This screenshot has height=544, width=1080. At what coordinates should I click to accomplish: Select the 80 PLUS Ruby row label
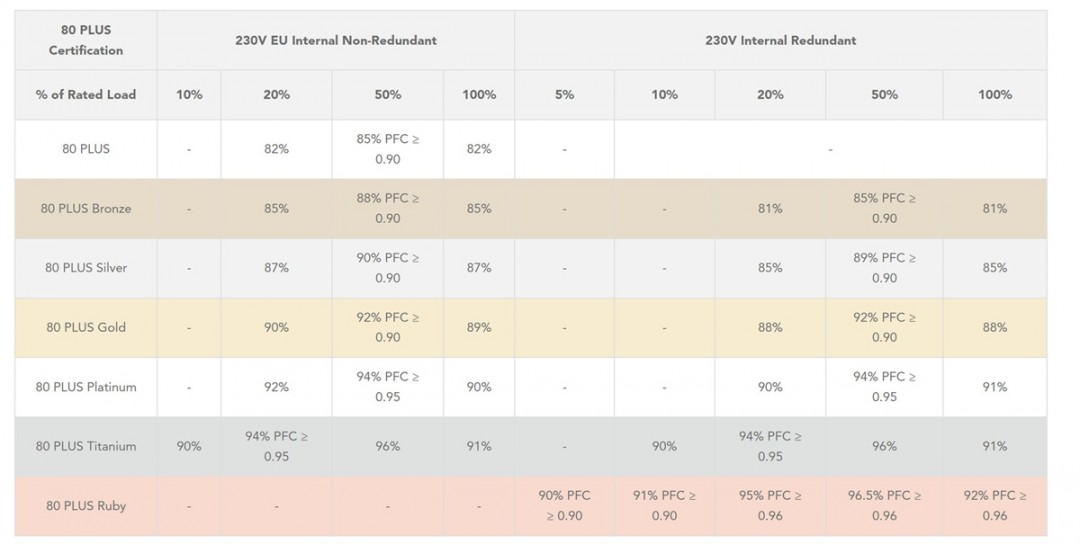tap(86, 506)
